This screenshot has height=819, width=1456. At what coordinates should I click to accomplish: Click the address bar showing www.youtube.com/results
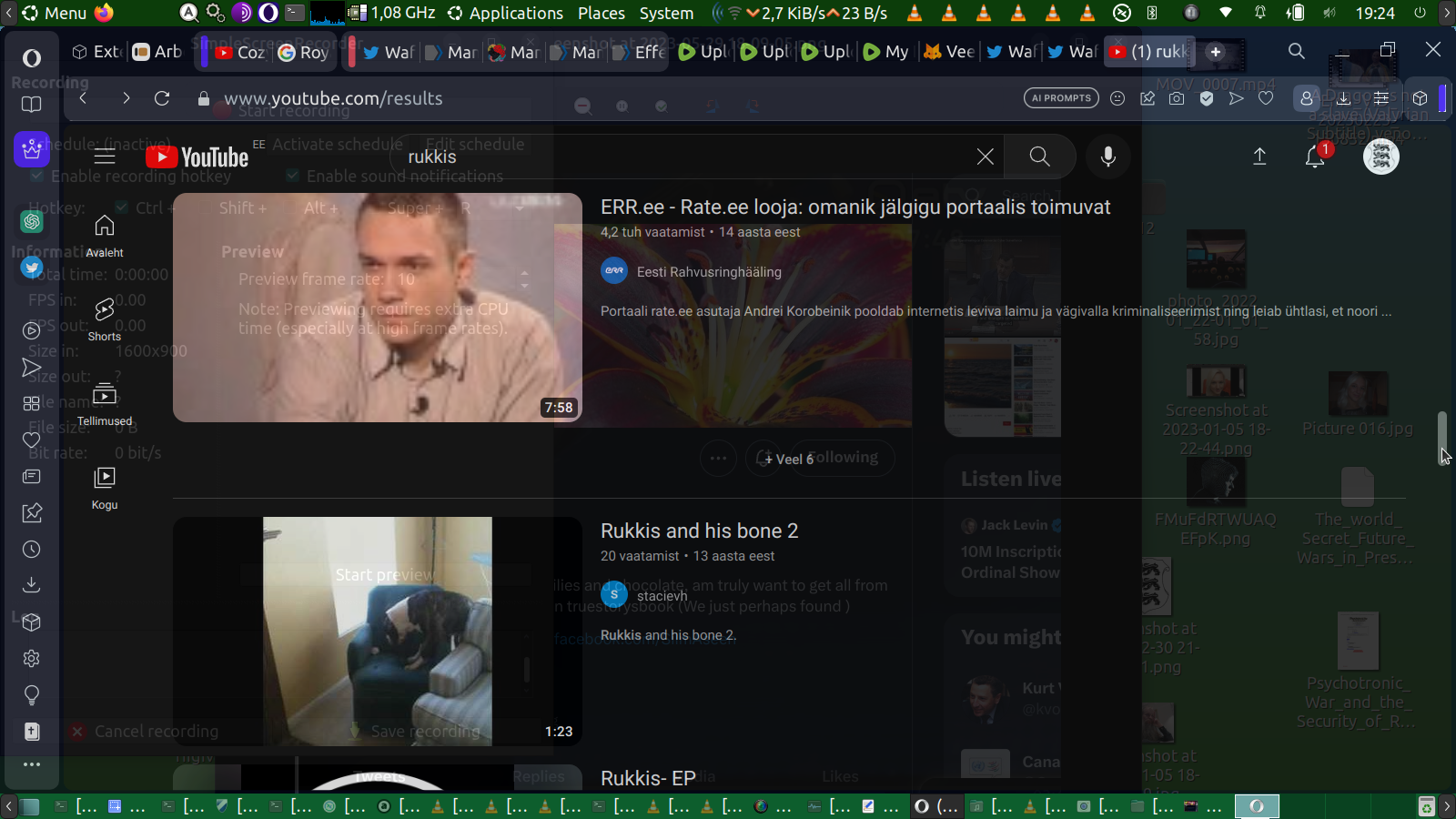coord(333,98)
